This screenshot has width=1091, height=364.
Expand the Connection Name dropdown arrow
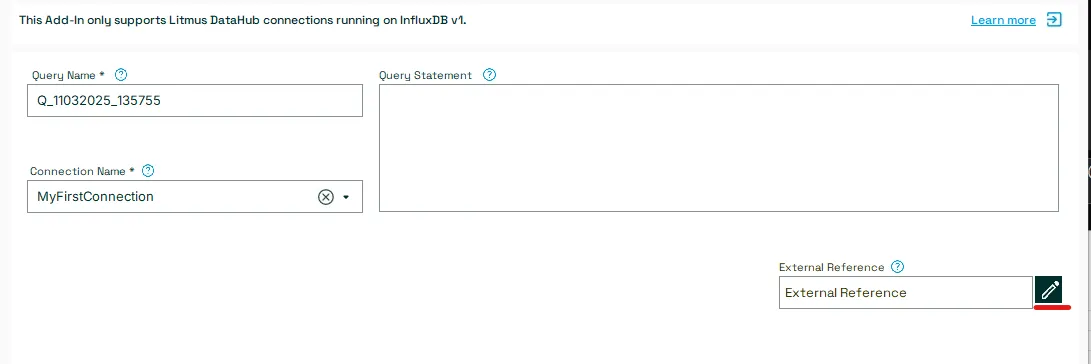coord(347,197)
